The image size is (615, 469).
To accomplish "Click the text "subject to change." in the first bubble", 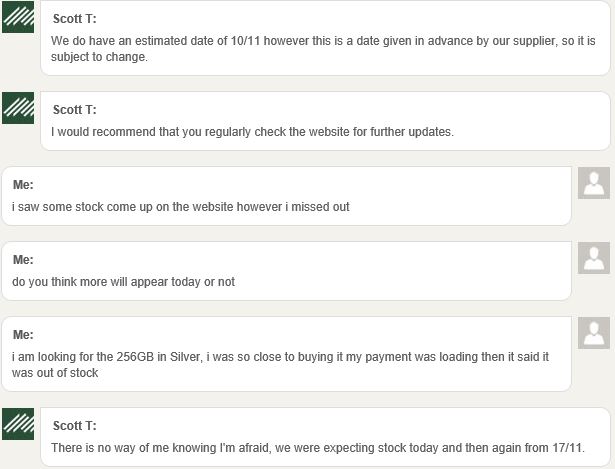I will click(x=99, y=57).
